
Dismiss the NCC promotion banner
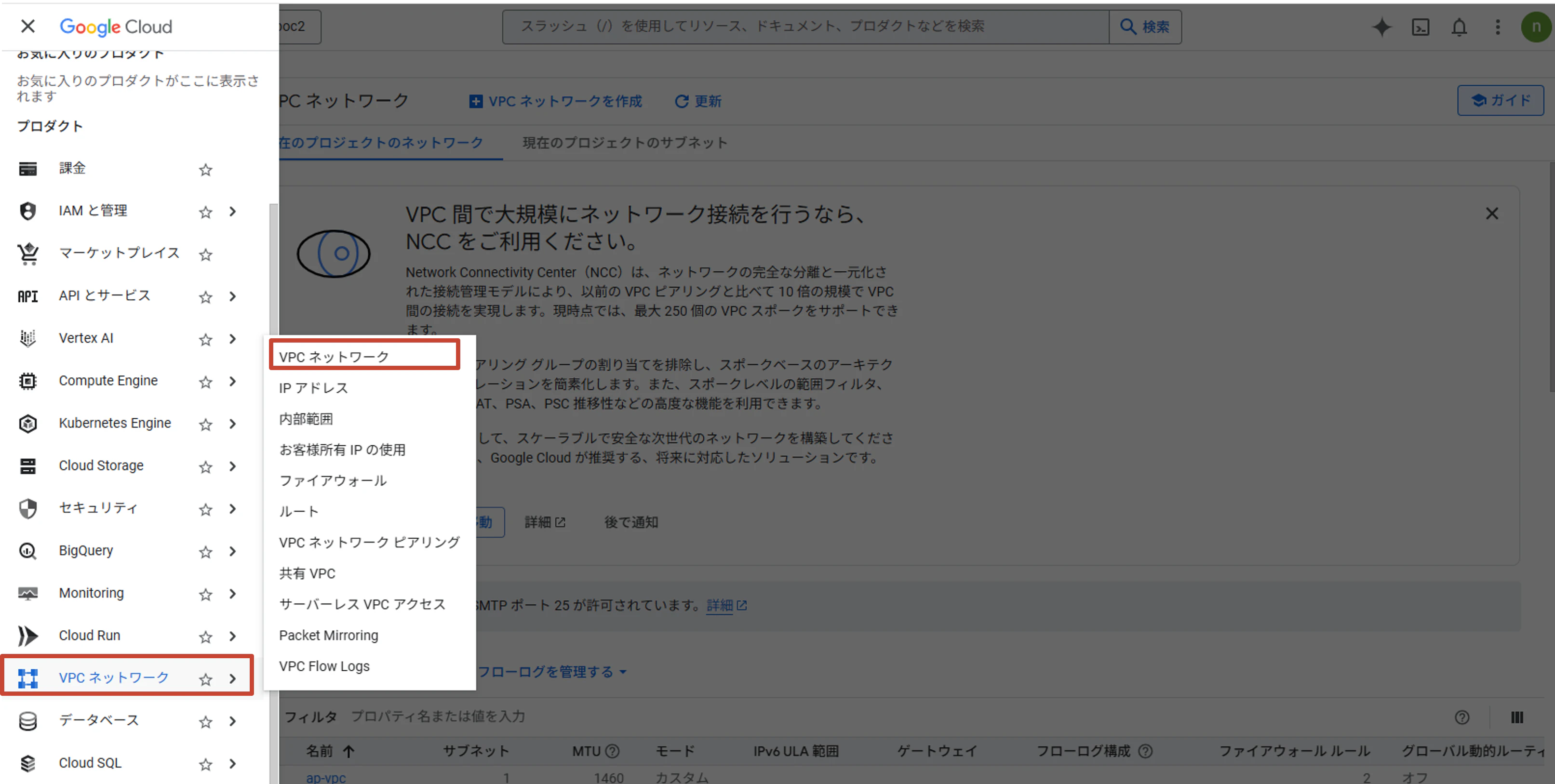1492,213
